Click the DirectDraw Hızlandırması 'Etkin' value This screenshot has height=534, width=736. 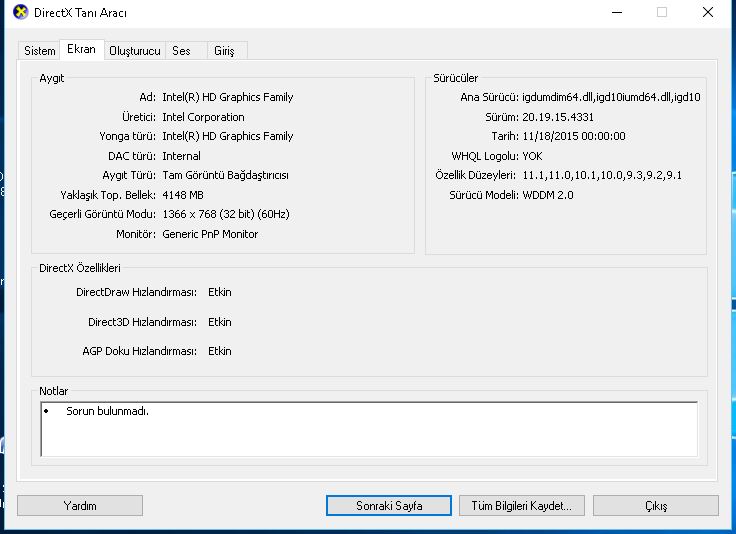220,292
